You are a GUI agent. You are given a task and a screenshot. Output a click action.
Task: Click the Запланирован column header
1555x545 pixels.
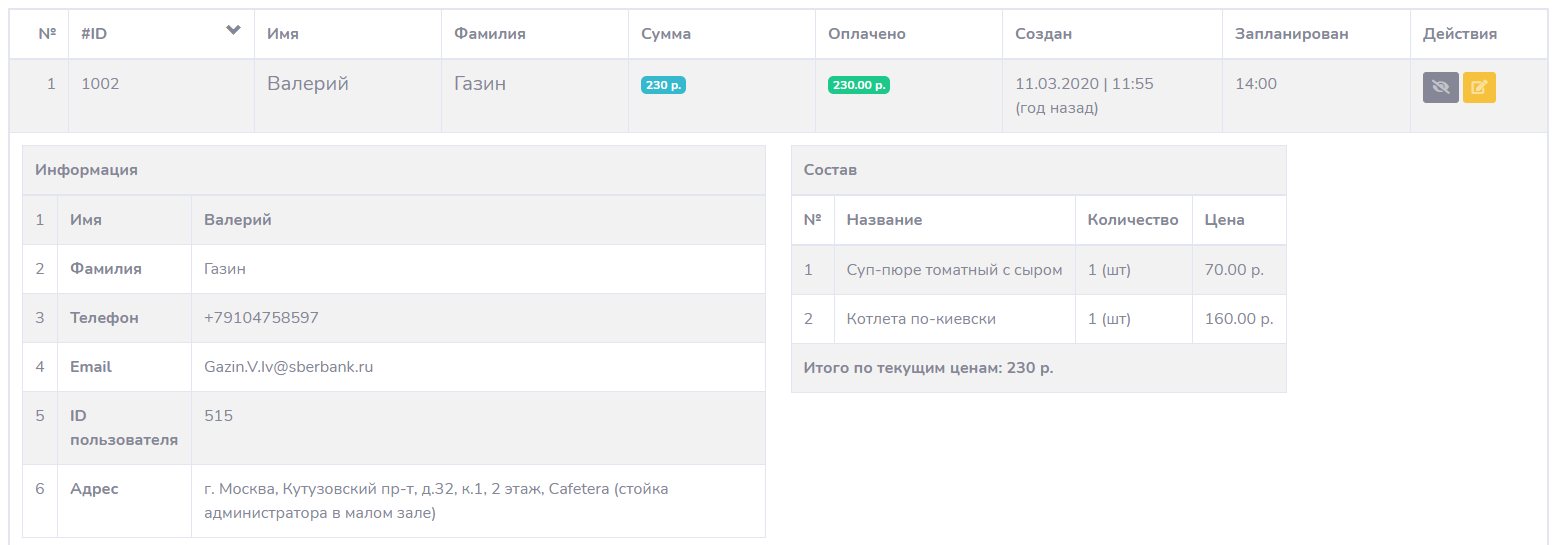coord(1291,34)
